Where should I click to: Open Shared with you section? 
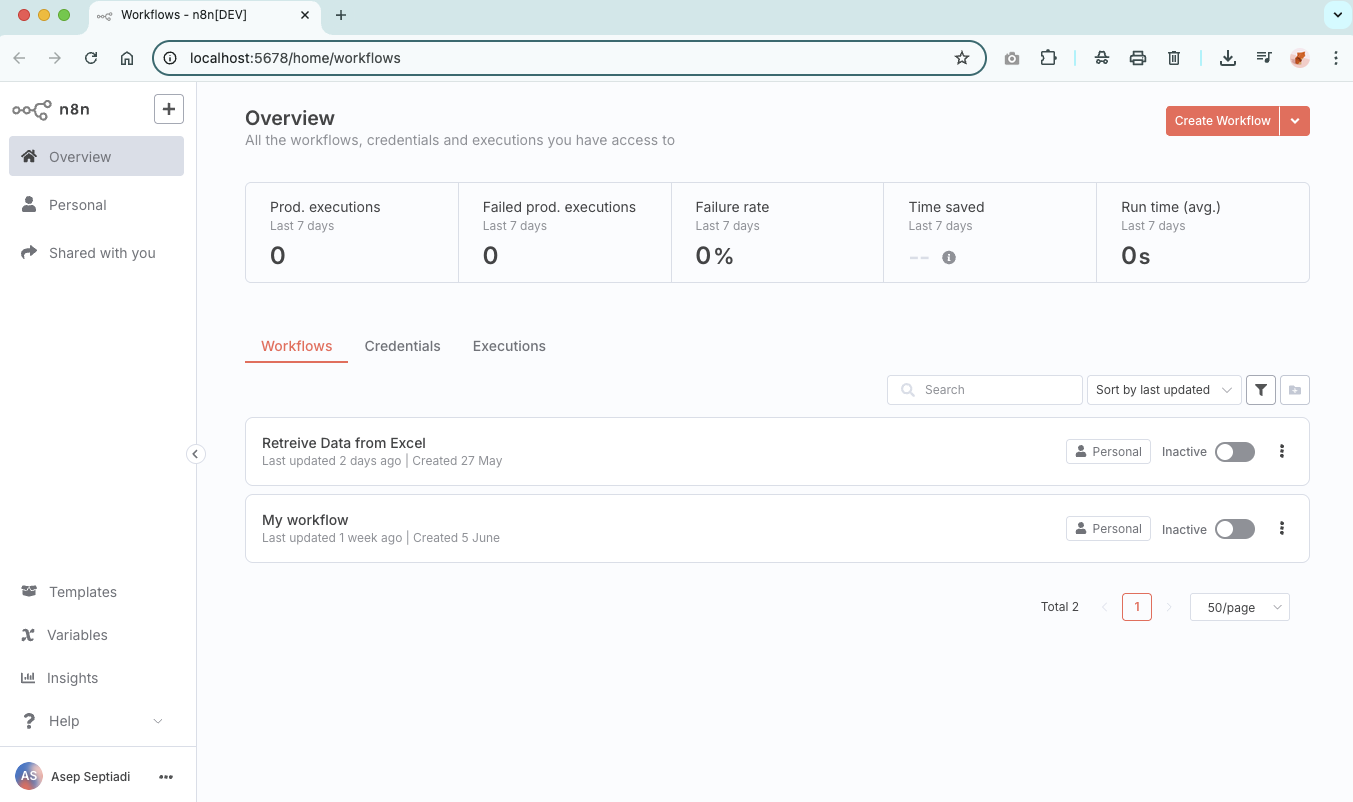click(x=96, y=253)
